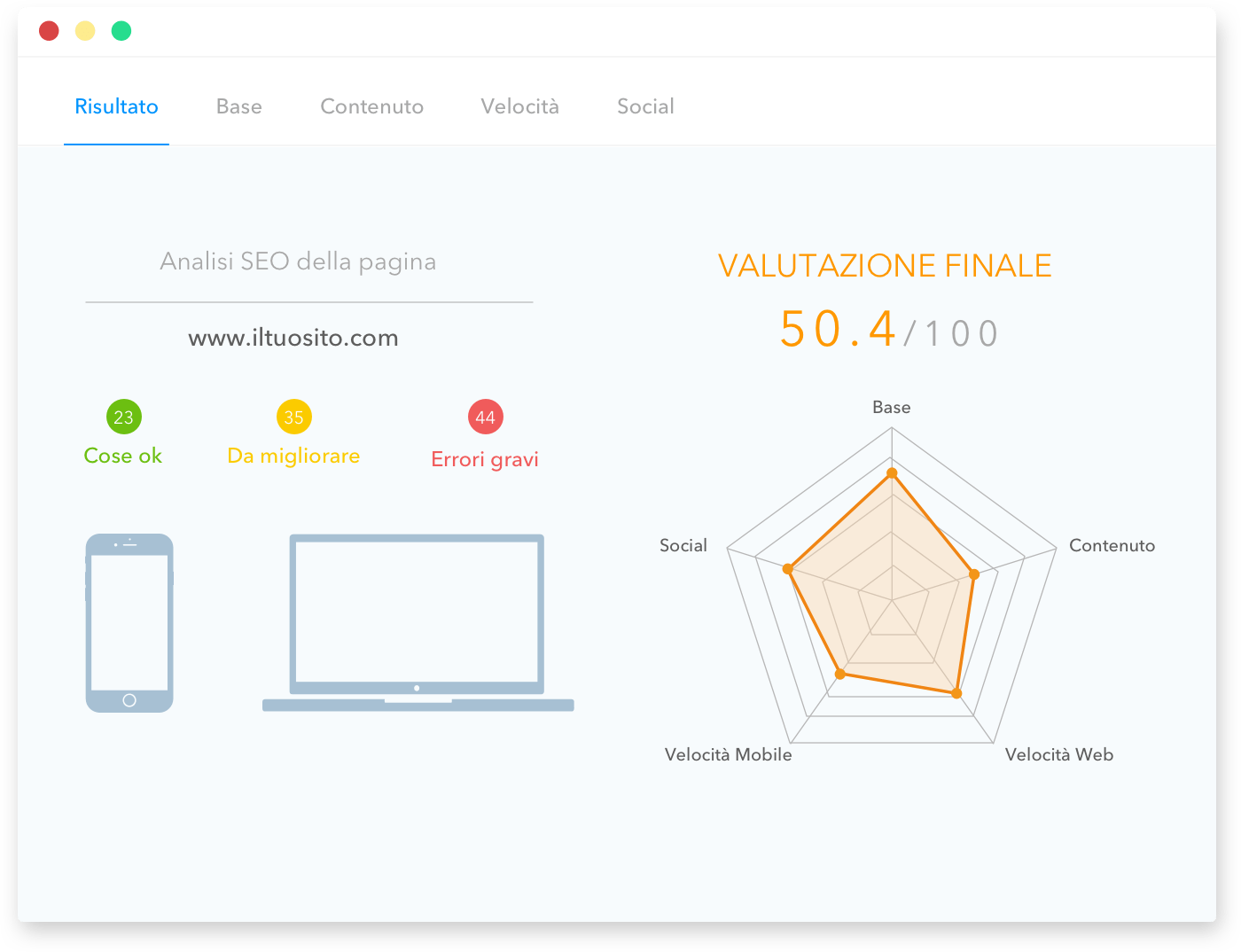
Task: Click the Contenuto data point on radar chart
Action: [x=973, y=574]
